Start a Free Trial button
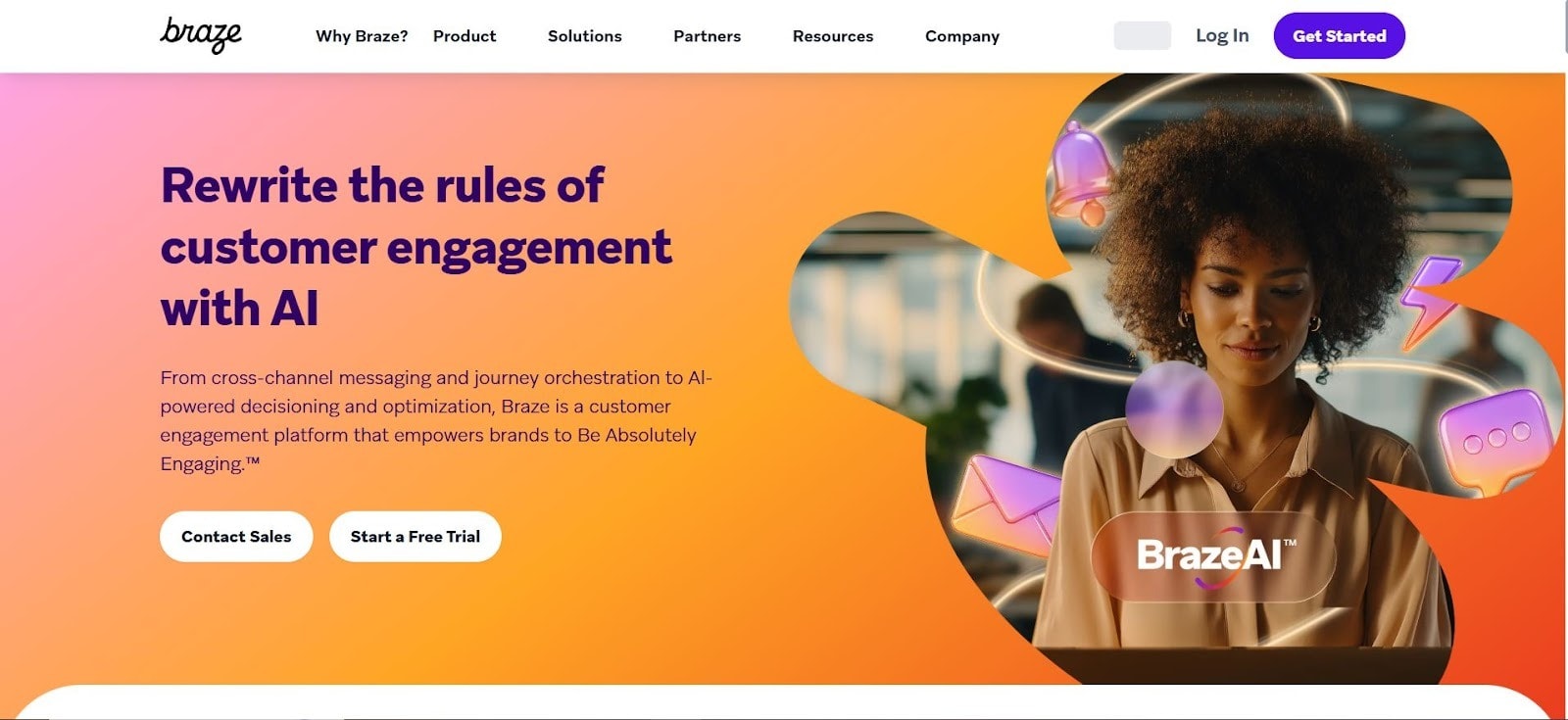Image resolution: width=1568 pixels, height=720 pixels. click(x=416, y=536)
